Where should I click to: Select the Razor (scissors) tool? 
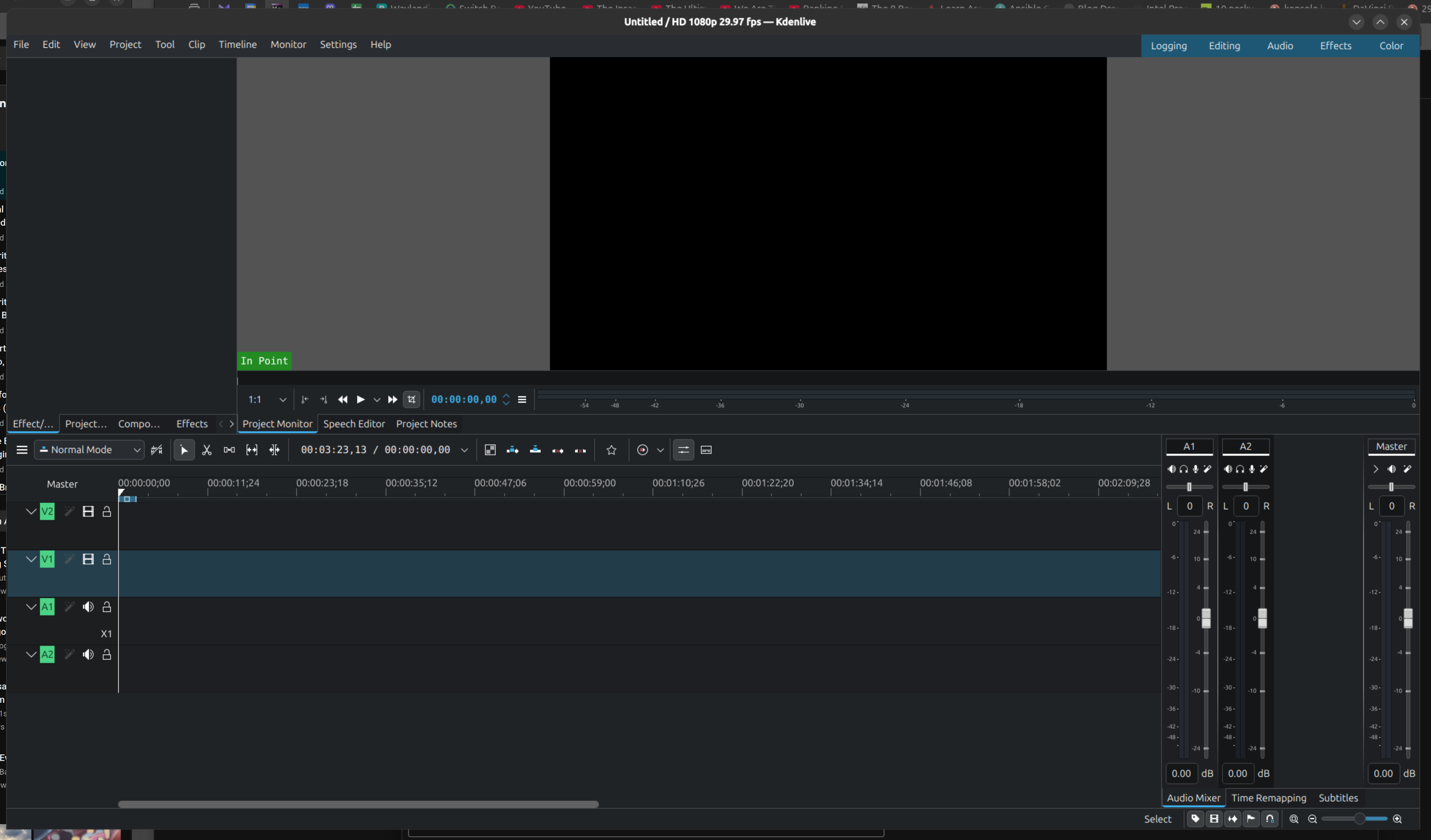[207, 450]
